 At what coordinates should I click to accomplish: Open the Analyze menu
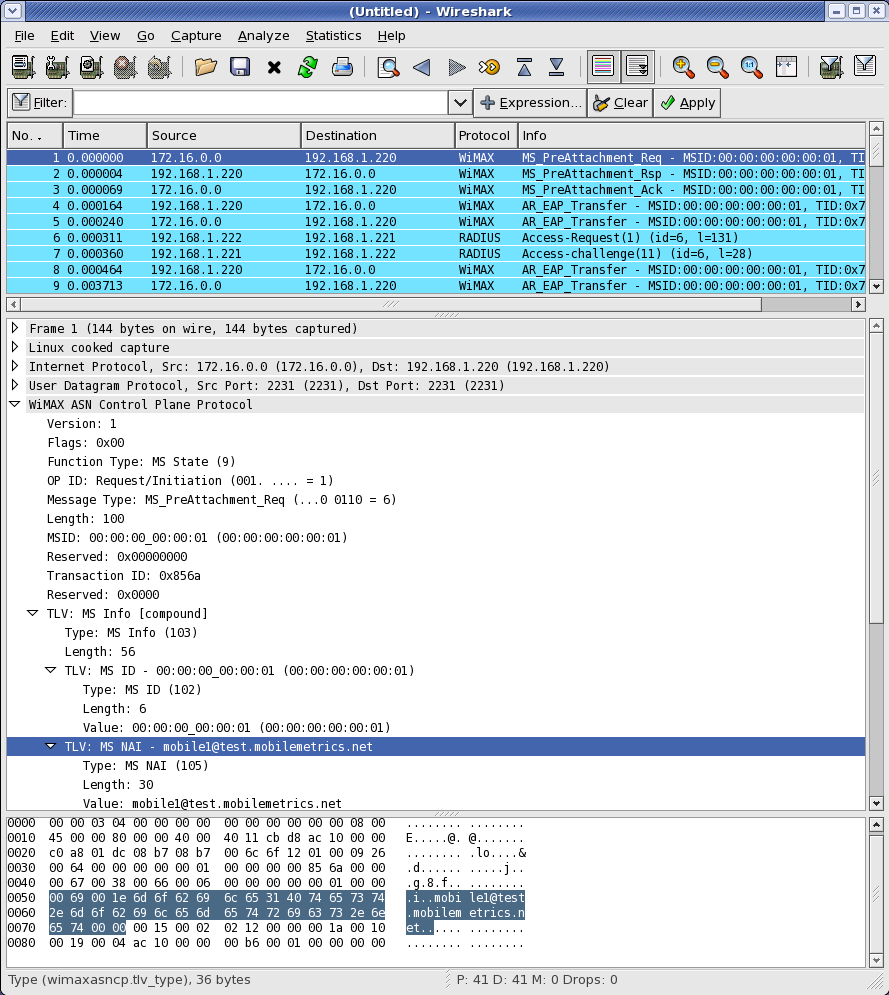(x=263, y=36)
